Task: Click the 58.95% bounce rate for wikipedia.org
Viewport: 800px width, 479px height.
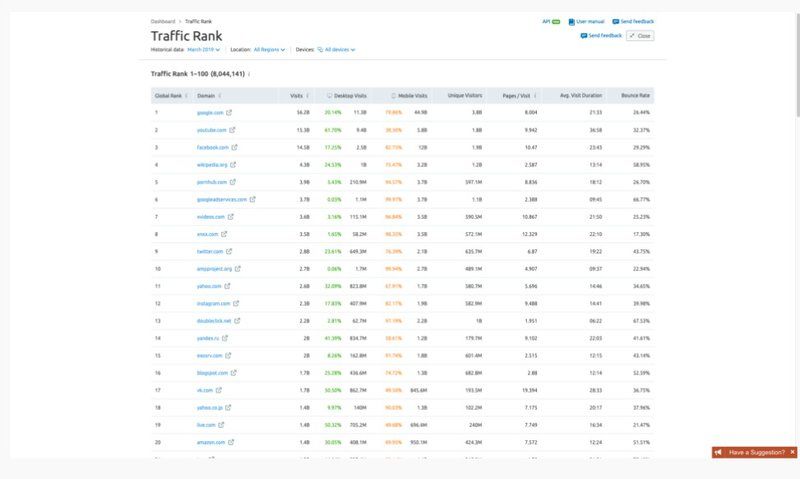Action: point(641,165)
